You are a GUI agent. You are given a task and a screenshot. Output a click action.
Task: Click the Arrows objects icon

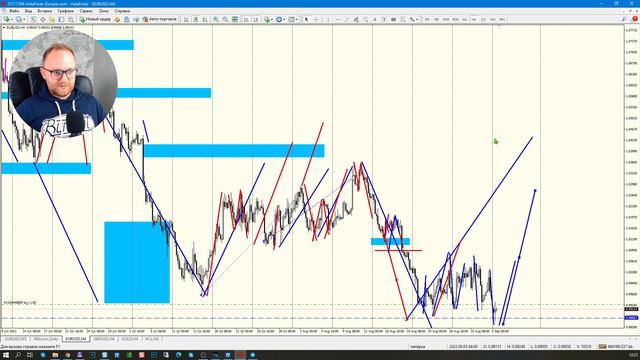413,19
